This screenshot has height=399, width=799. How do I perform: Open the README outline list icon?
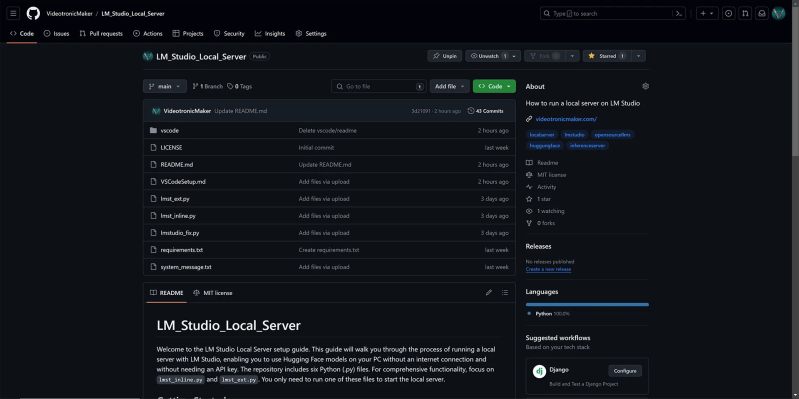coord(504,292)
